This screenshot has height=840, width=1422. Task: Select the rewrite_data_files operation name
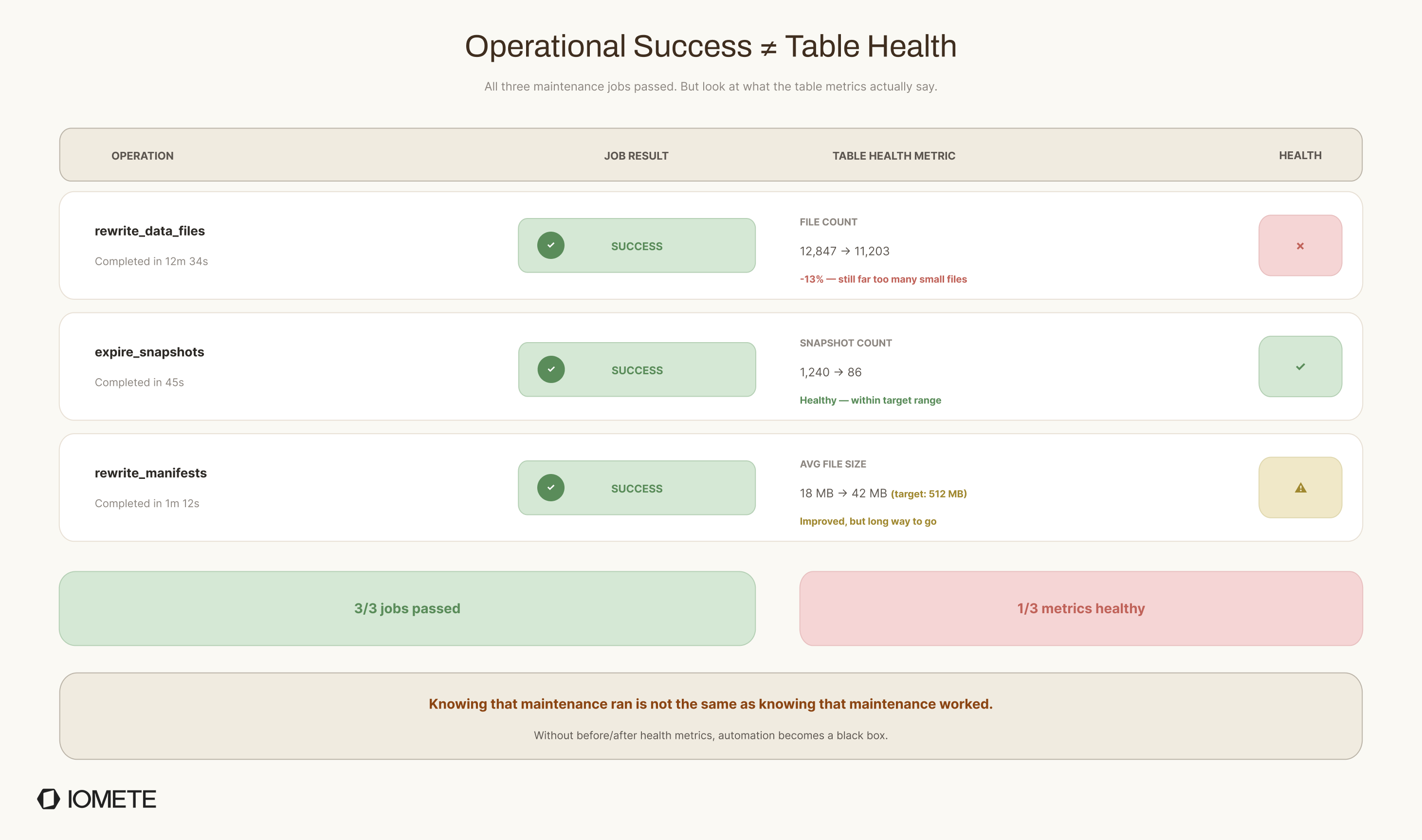pos(149,231)
